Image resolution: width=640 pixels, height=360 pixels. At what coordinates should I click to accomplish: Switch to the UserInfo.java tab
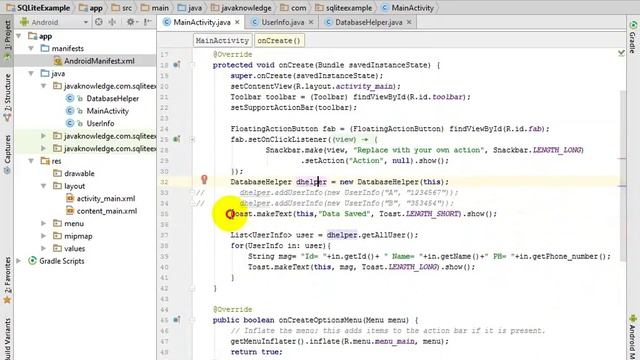pyautogui.click(x=282, y=22)
